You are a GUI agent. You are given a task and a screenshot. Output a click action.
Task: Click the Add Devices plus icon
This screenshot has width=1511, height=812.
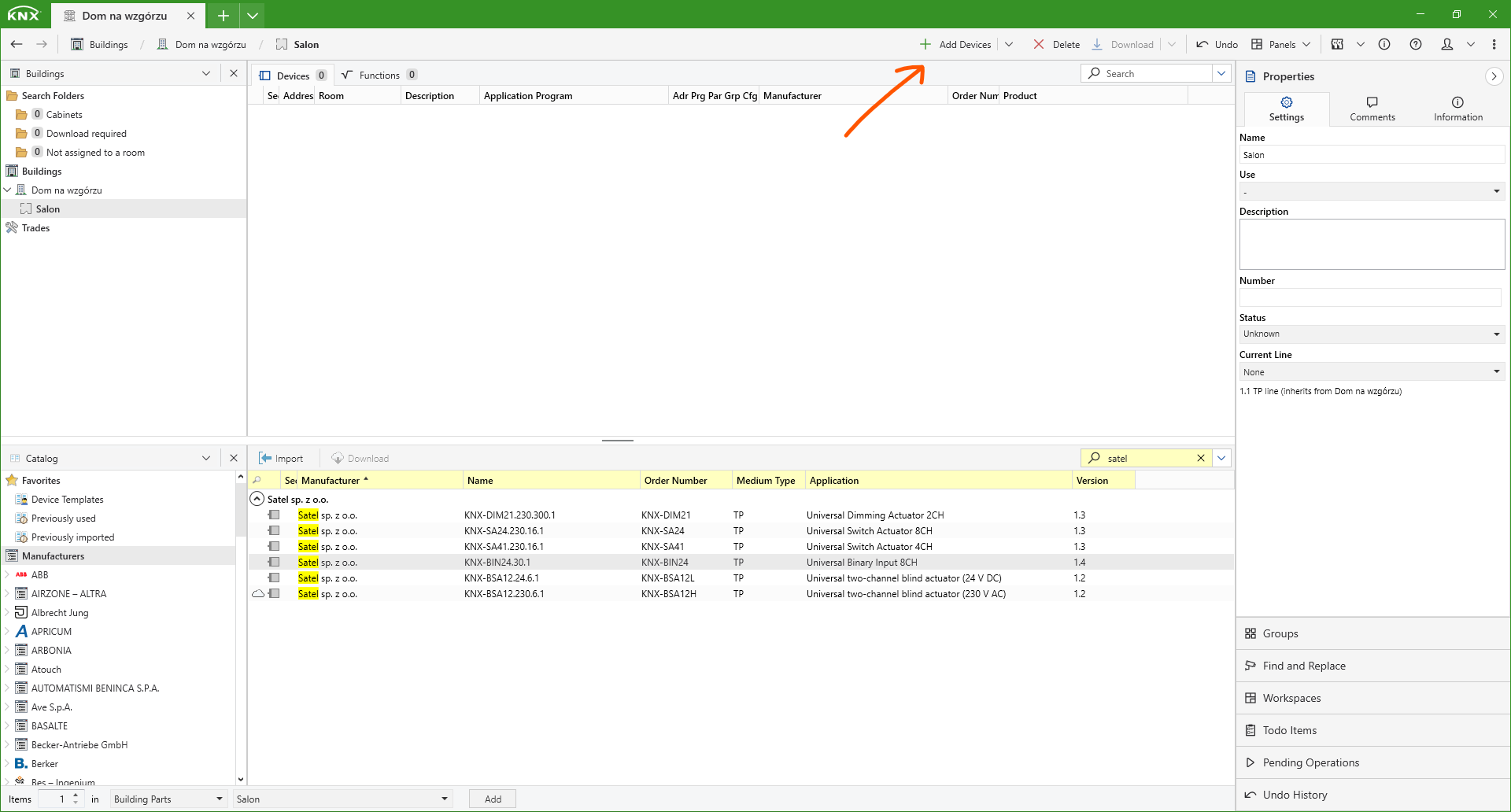(x=925, y=44)
